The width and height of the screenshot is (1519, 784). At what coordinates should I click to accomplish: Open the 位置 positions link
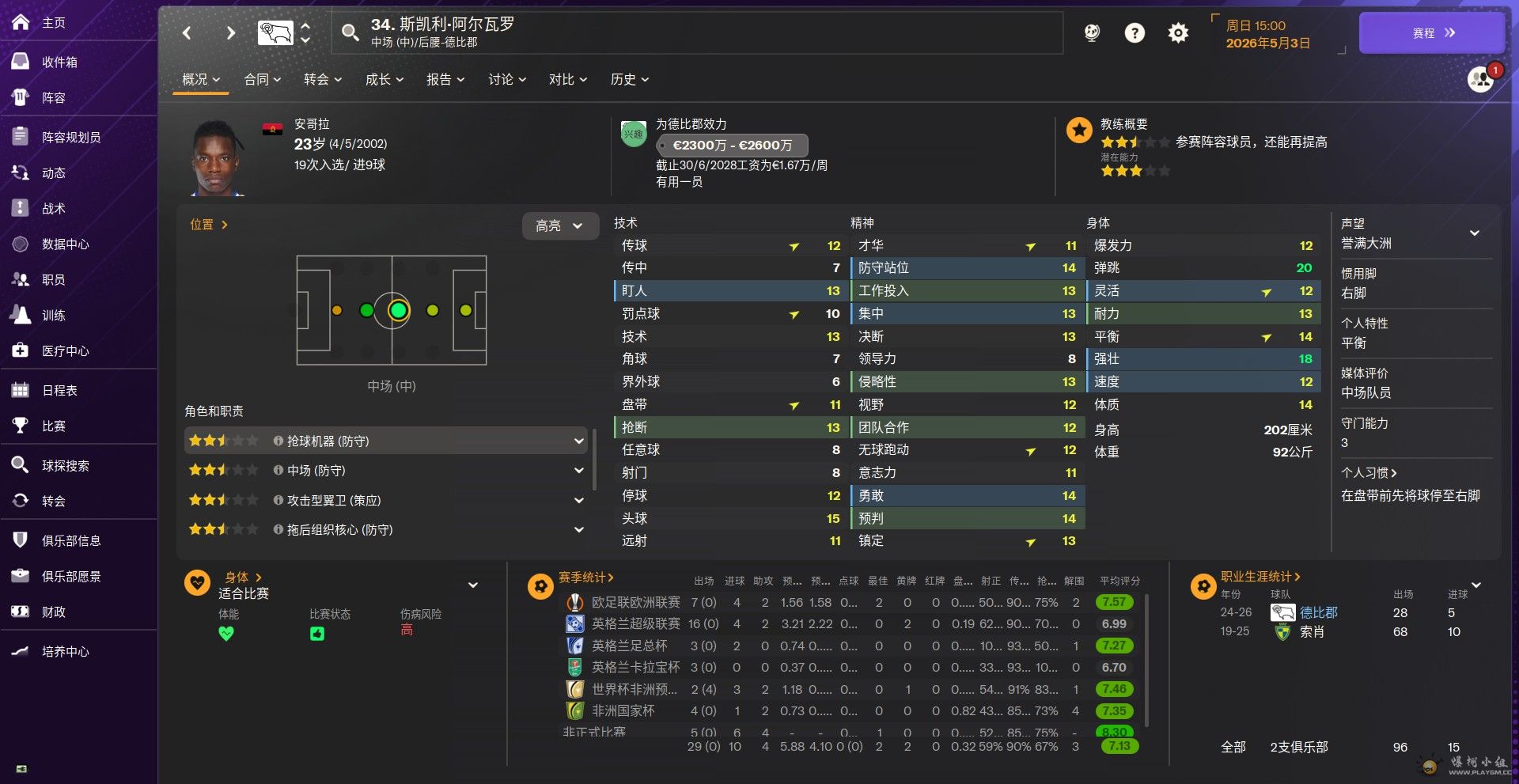tap(209, 225)
